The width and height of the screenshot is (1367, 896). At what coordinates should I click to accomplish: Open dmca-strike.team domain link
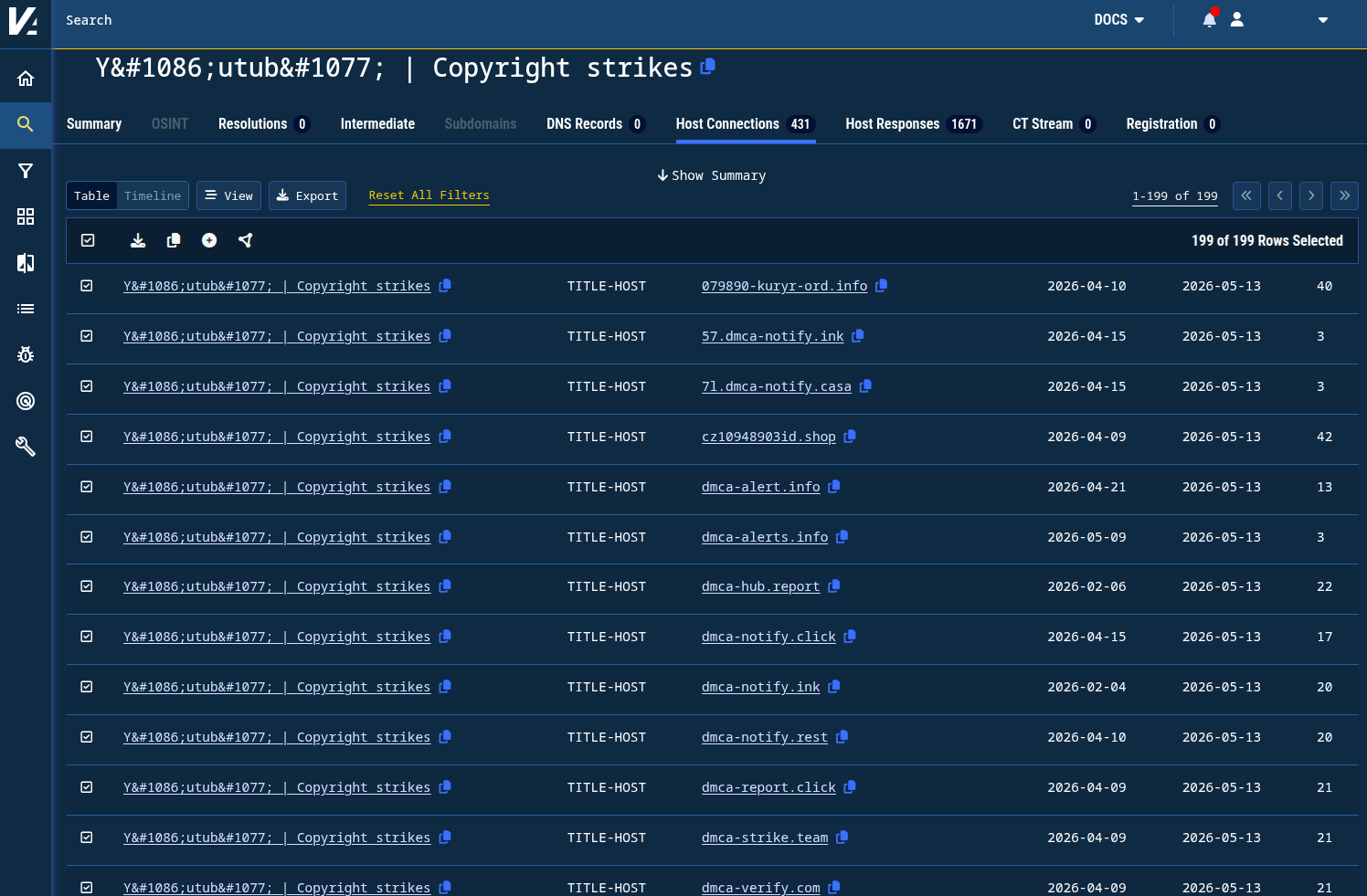(765, 838)
